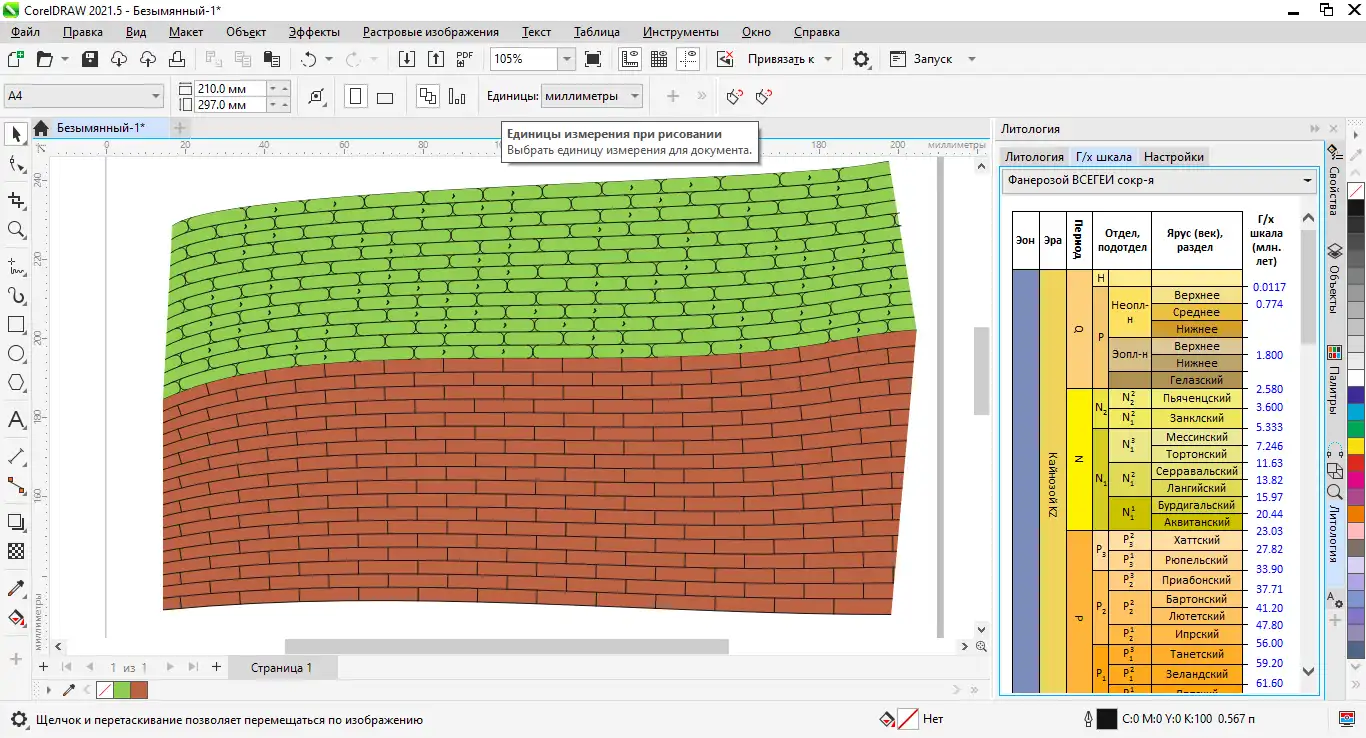Screen dimensions: 1366x738
Task: Import a file into document
Action: click(407, 59)
